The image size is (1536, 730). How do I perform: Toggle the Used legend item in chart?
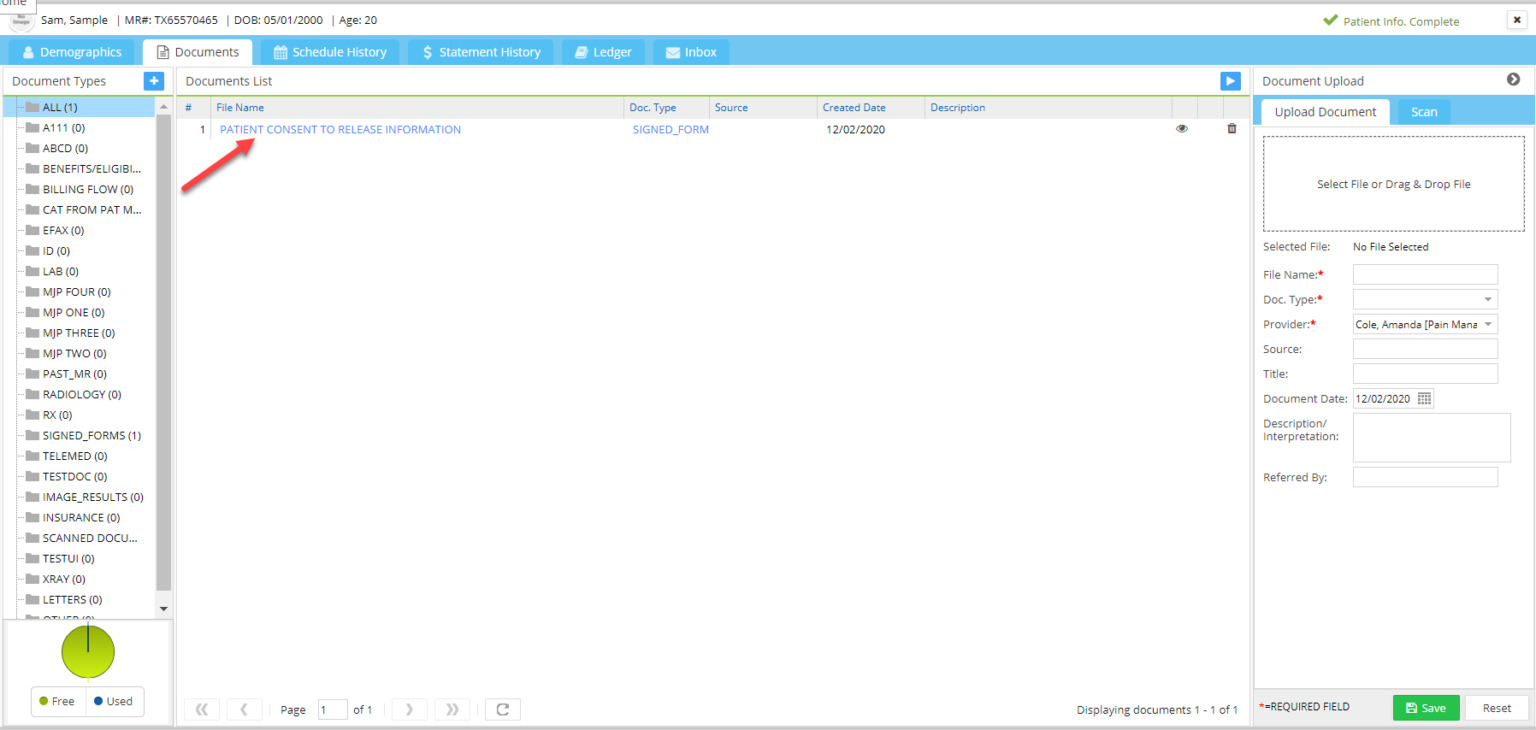[113, 701]
